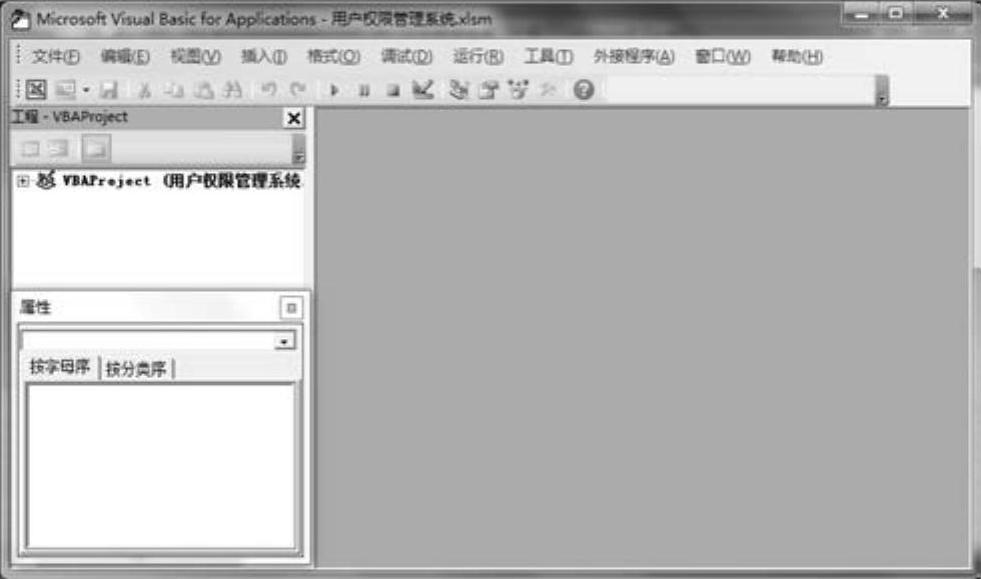
Task: Open the 帮助(H) menu
Action: [x=797, y=57]
